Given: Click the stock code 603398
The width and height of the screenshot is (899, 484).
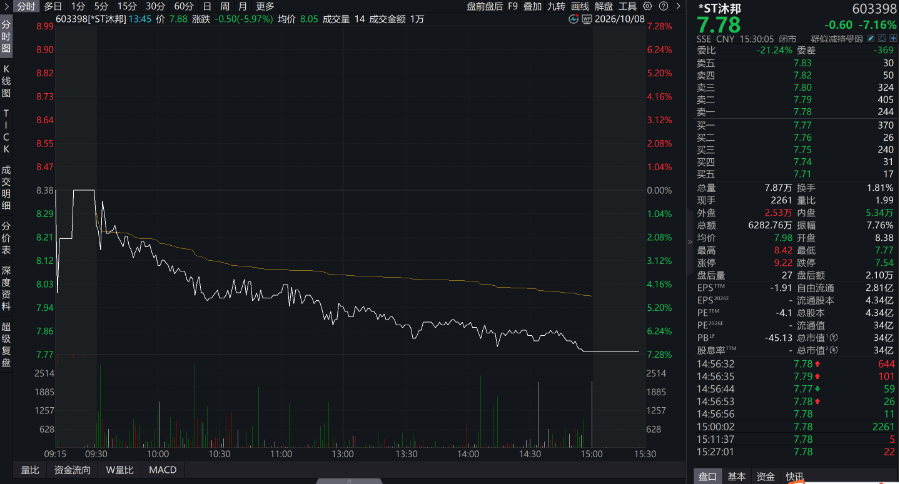Looking at the screenshot, I should pyautogui.click(x=874, y=9).
